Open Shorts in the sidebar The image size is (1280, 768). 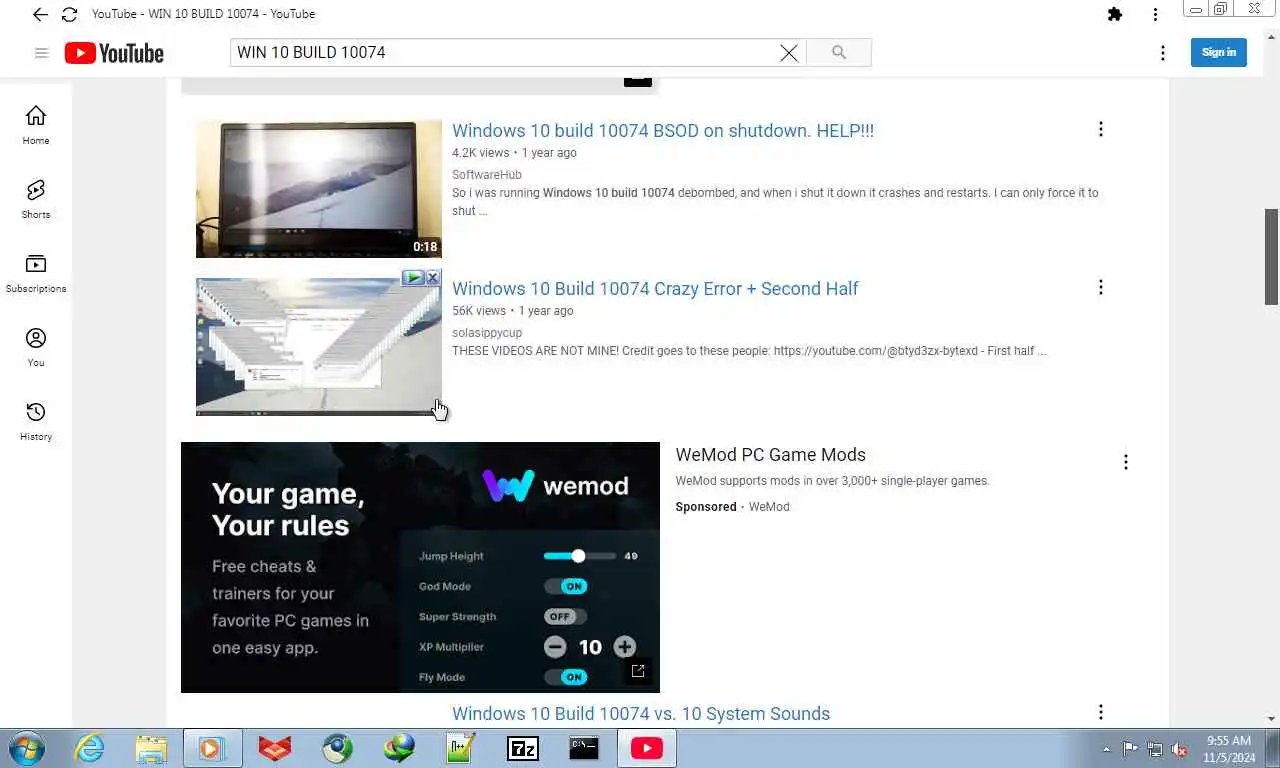pos(36,199)
